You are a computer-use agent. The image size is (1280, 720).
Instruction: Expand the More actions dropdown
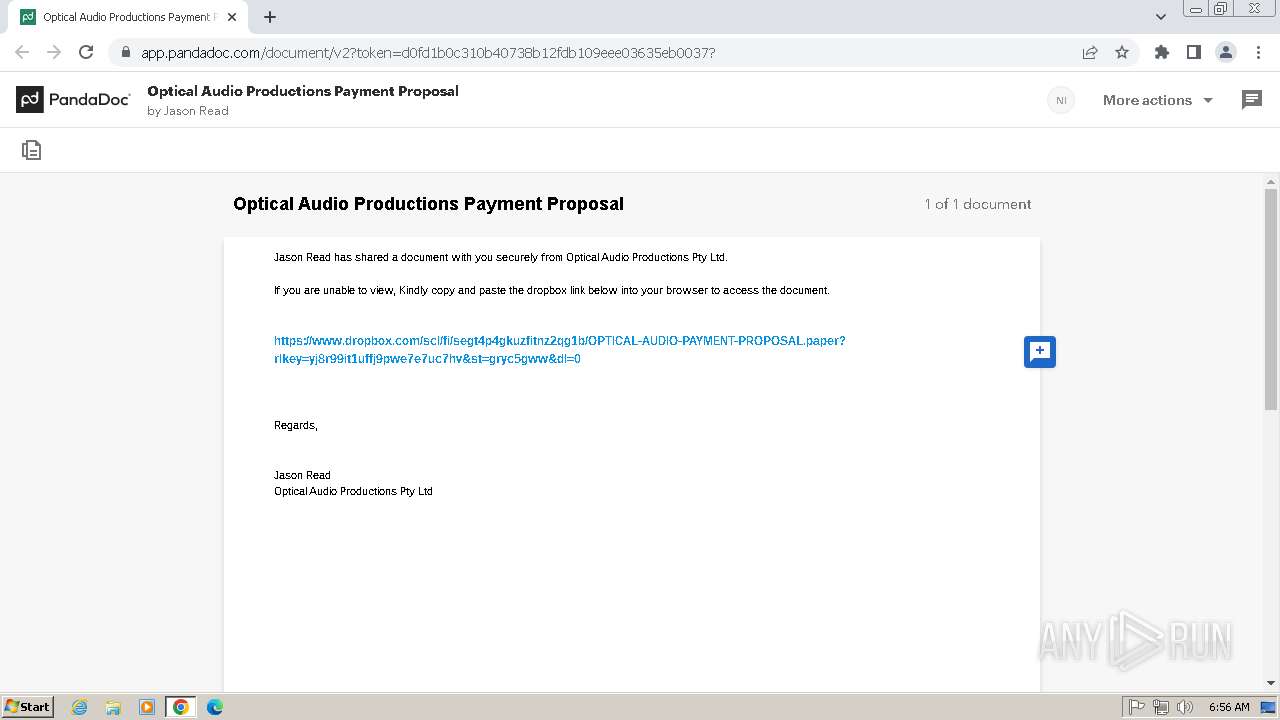[x=1157, y=100]
